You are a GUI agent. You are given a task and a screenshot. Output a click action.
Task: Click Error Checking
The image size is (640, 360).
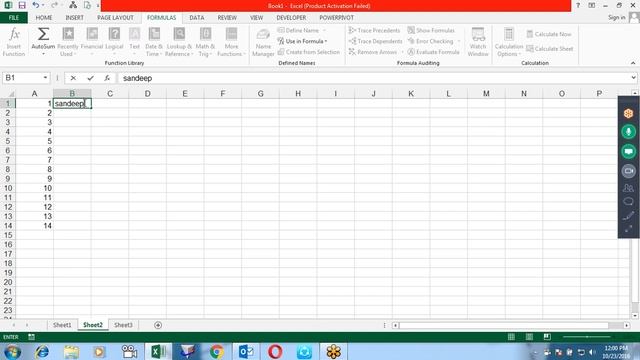click(431, 41)
